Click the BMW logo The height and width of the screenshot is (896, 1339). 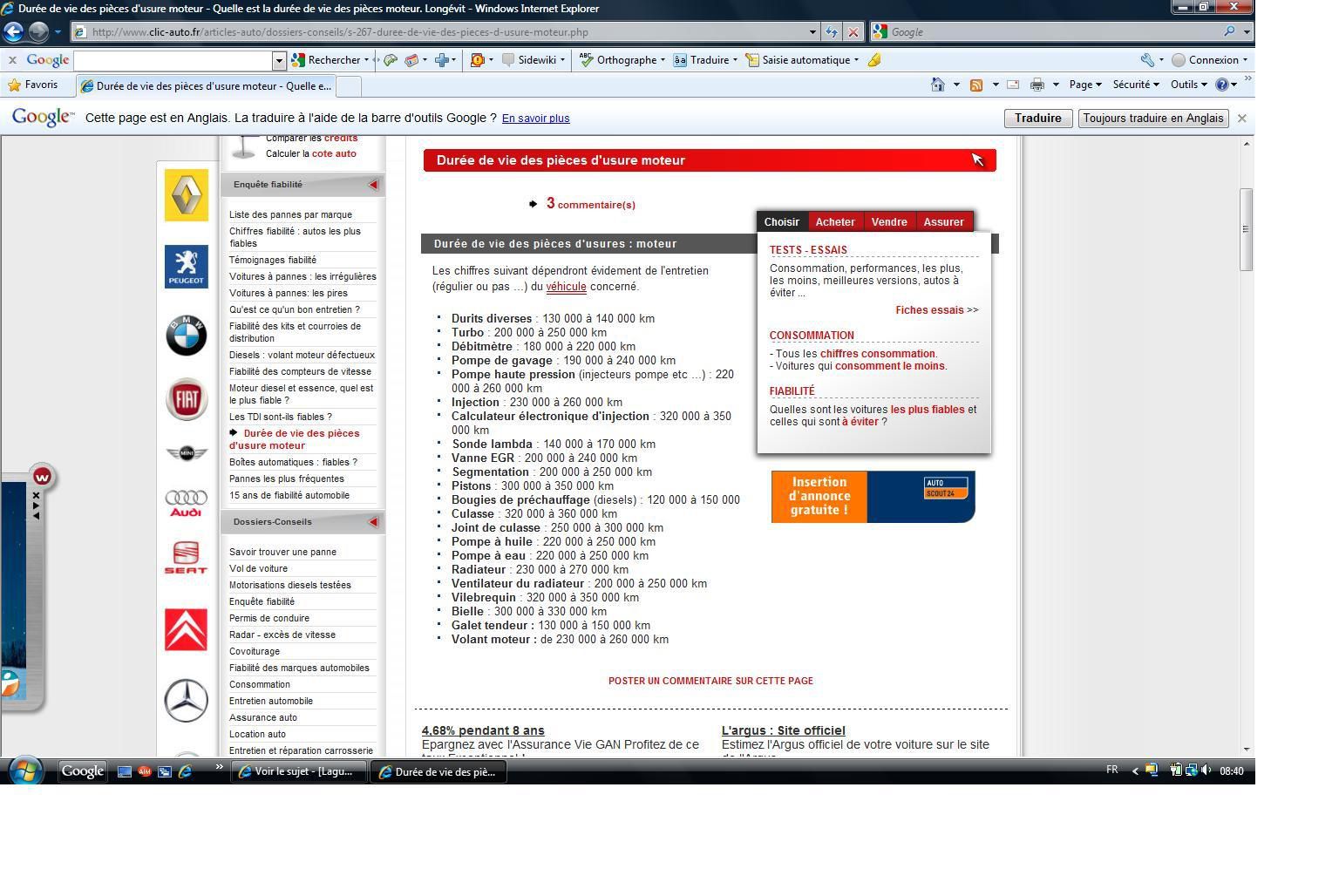coord(187,336)
